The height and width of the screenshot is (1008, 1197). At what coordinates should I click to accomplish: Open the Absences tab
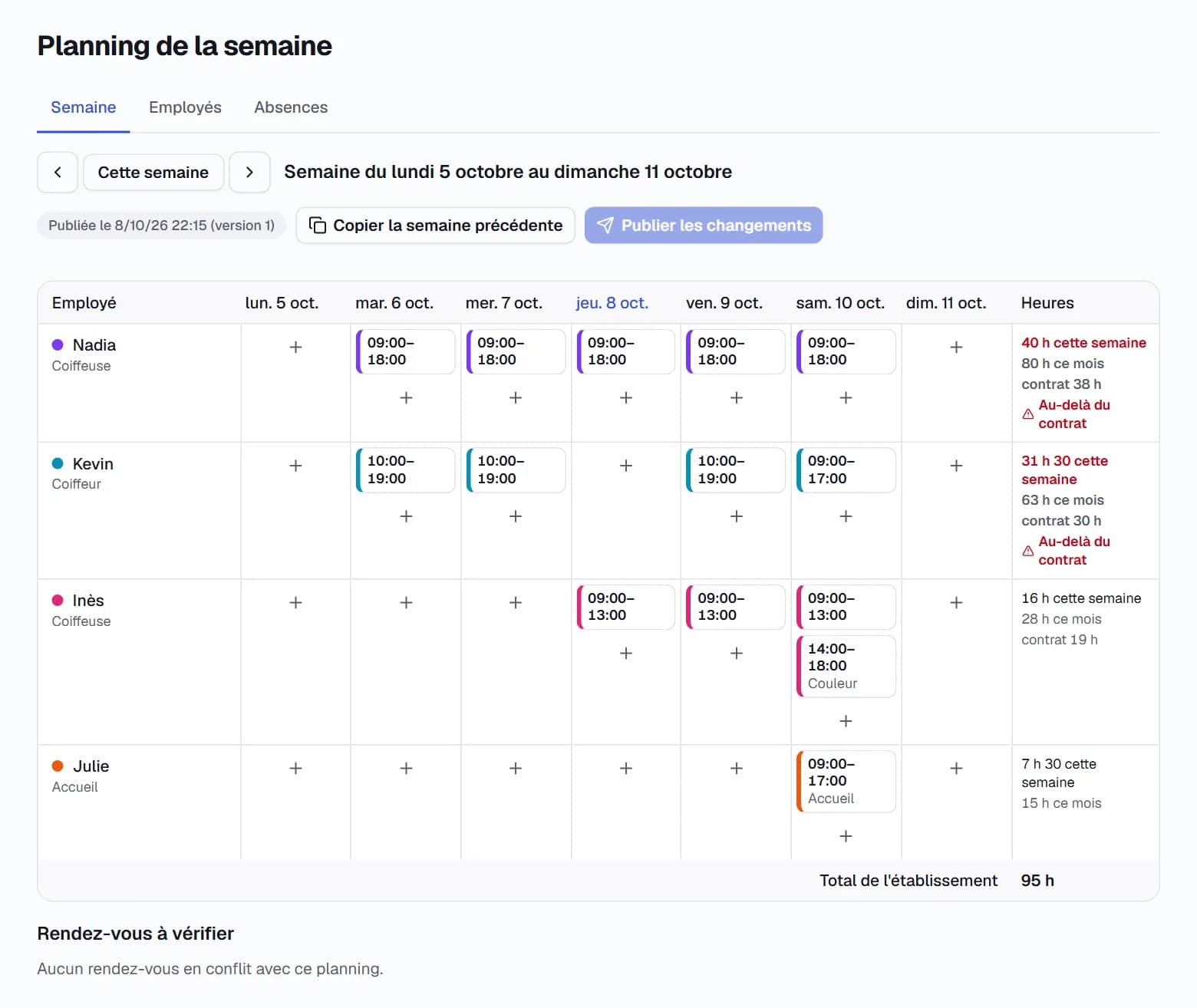(x=291, y=107)
